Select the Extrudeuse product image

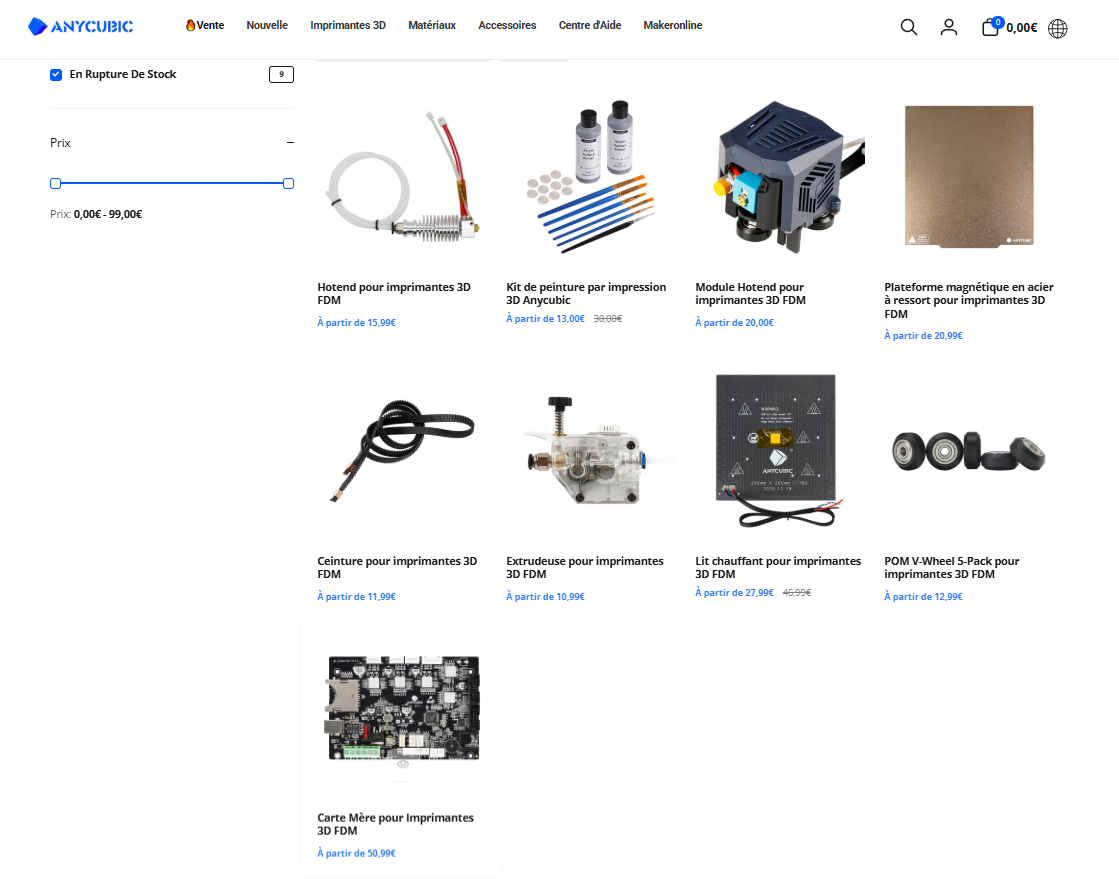[x=590, y=452]
